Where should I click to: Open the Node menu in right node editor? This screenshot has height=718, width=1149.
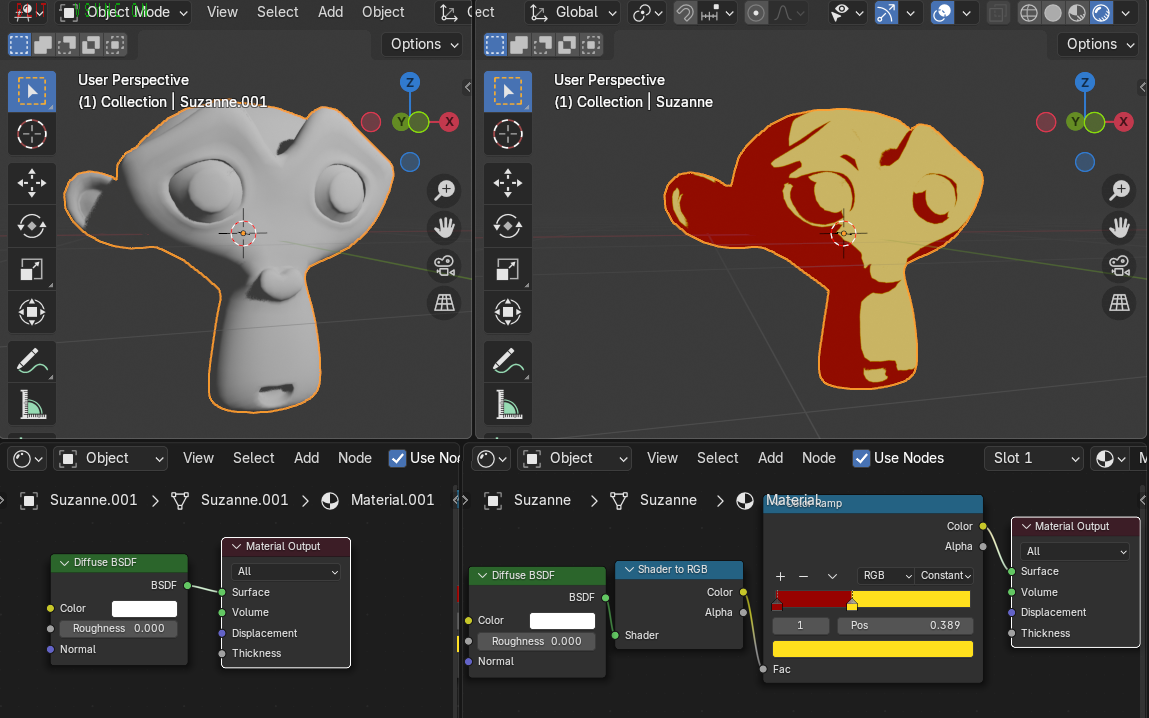[x=818, y=458]
